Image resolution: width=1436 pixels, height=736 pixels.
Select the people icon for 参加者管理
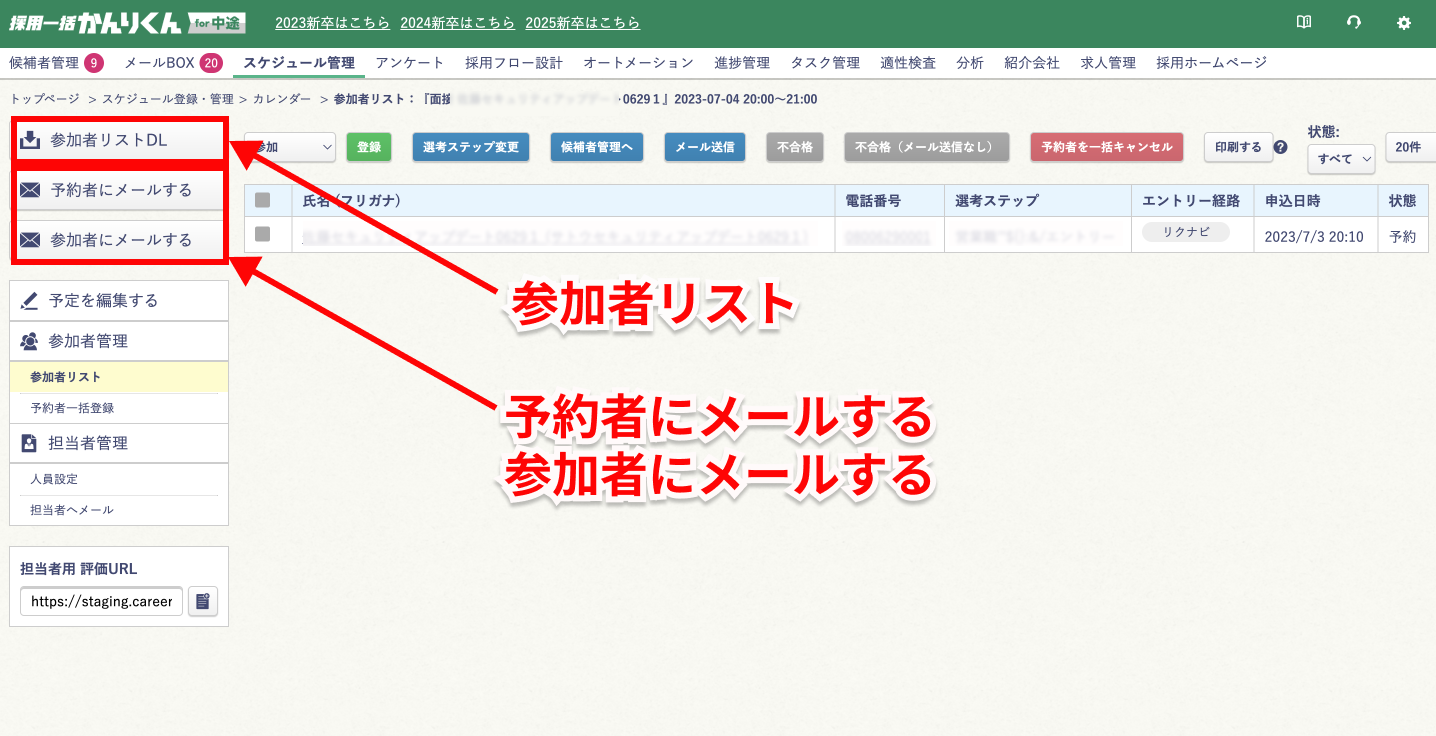coord(32,341)
